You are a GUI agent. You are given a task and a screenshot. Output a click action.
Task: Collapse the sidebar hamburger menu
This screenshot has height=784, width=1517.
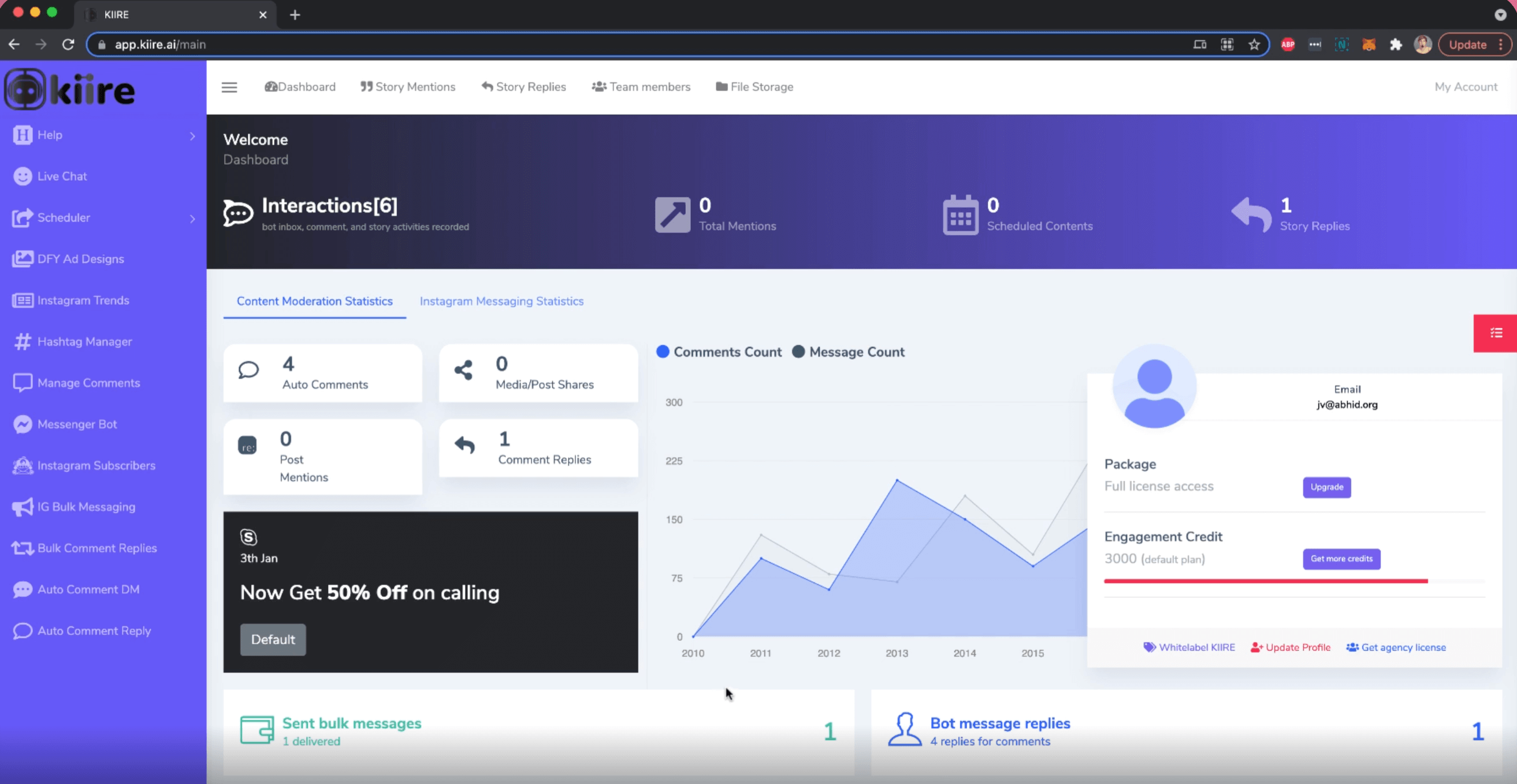[x=229, y=87]
